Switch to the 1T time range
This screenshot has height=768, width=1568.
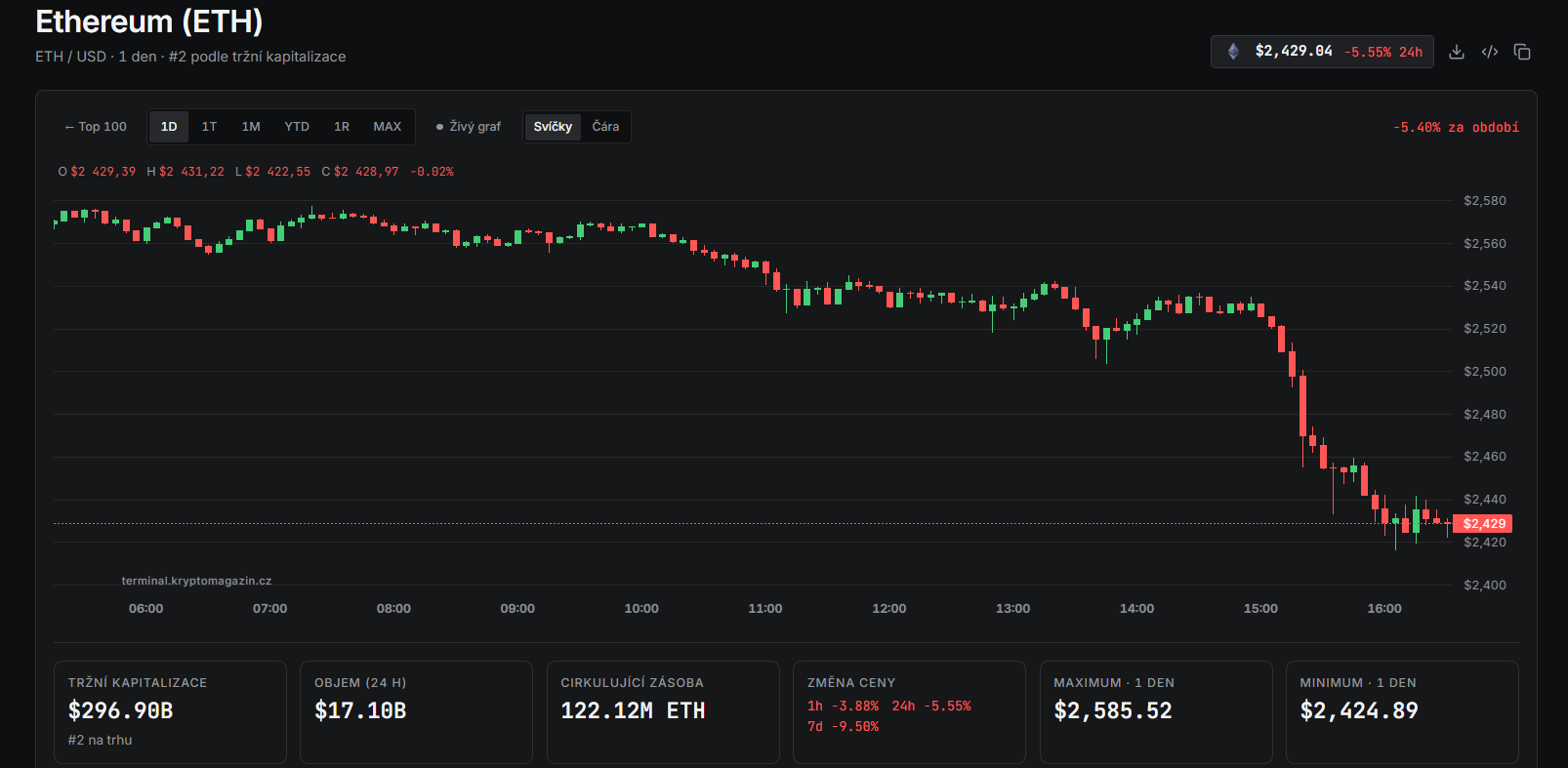209,127
